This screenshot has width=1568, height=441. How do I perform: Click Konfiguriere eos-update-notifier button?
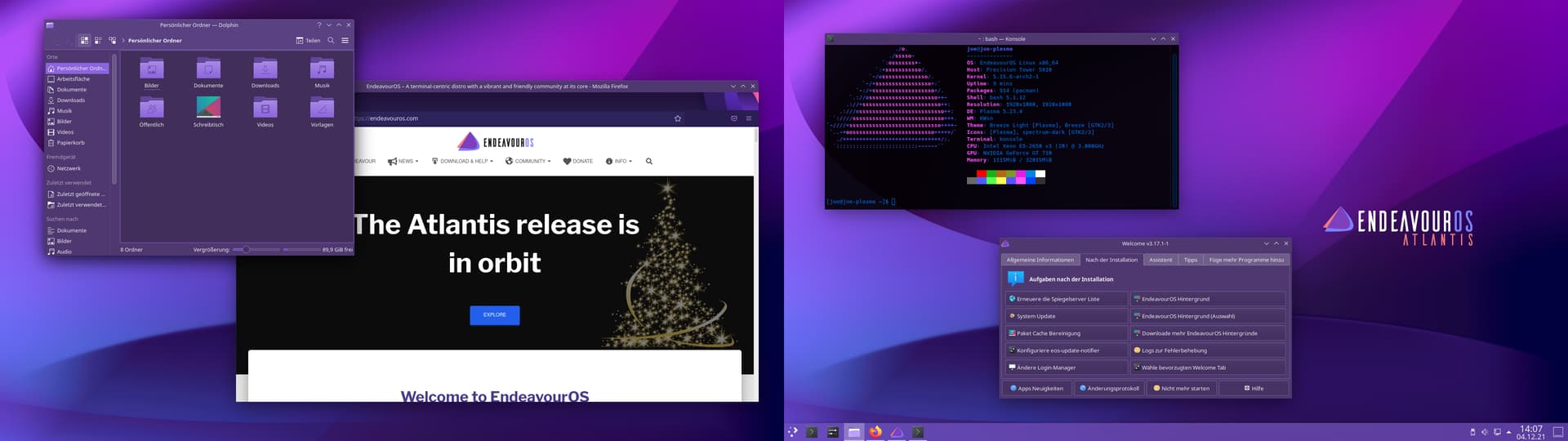[1067, 350]
